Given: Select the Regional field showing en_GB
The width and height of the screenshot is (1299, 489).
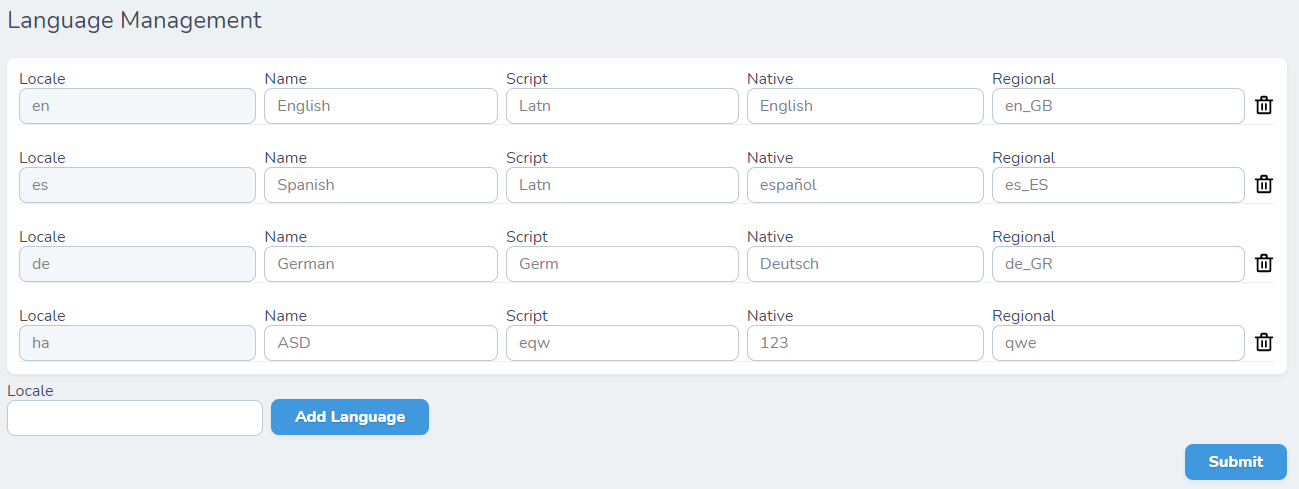Looking at the screenshot, I should tap(1117, 106).
